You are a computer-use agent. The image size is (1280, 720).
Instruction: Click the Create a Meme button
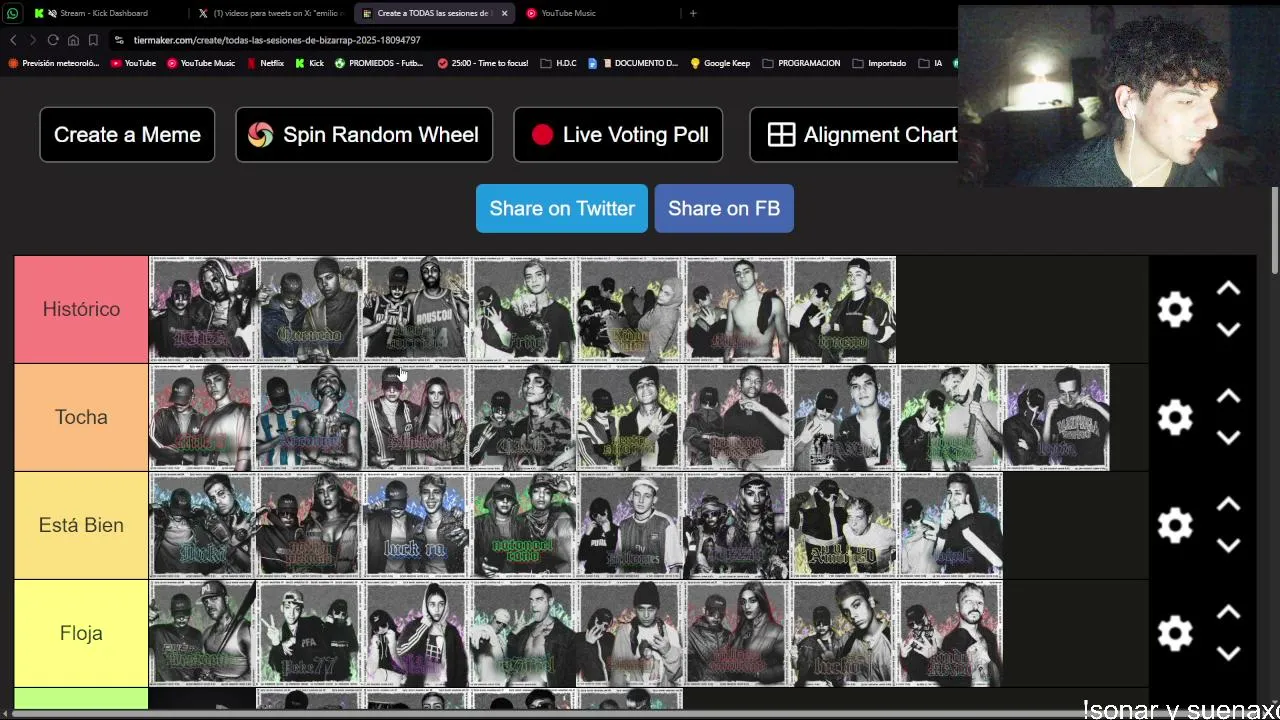coord(127,135)
